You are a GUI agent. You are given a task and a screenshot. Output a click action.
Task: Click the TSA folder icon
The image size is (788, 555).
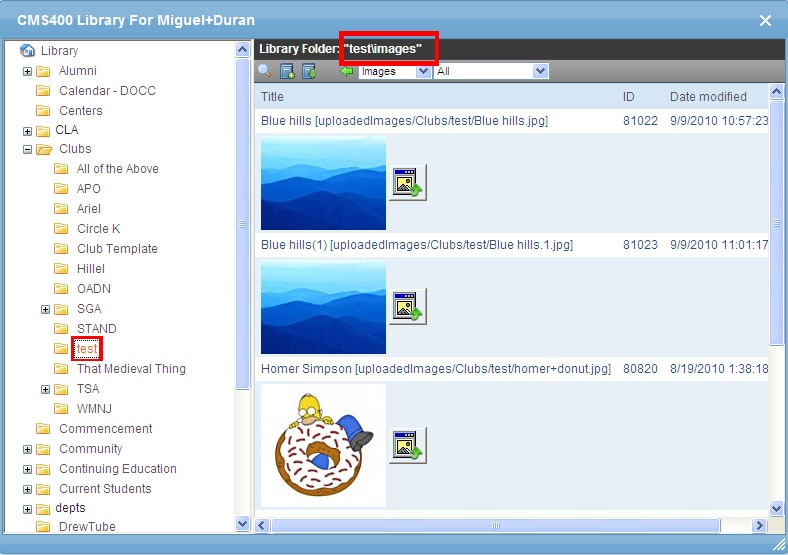click(61, 389)
